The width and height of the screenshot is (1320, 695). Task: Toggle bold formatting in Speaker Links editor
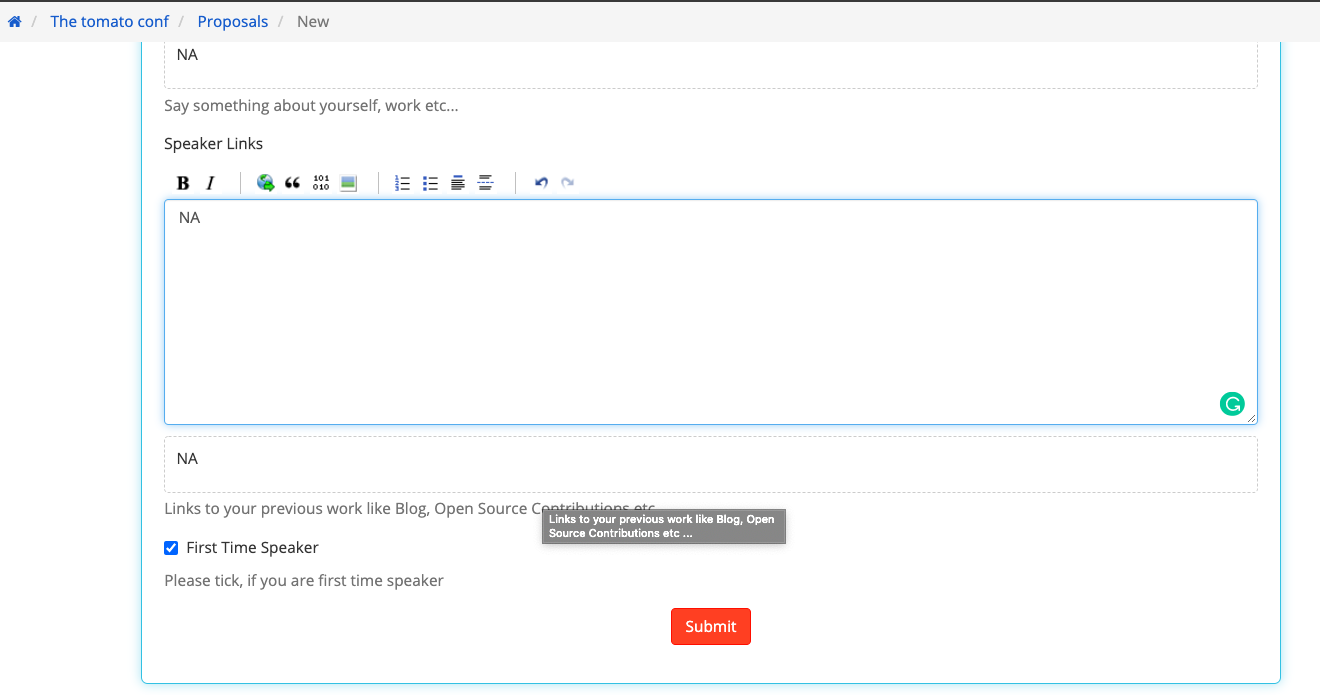[183, 183]
